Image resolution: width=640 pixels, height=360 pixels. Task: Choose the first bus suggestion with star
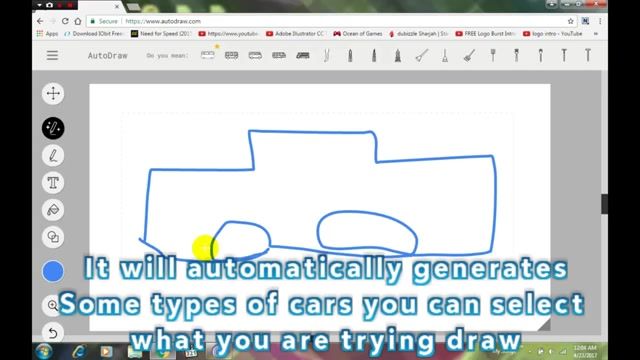coord(208,55)
